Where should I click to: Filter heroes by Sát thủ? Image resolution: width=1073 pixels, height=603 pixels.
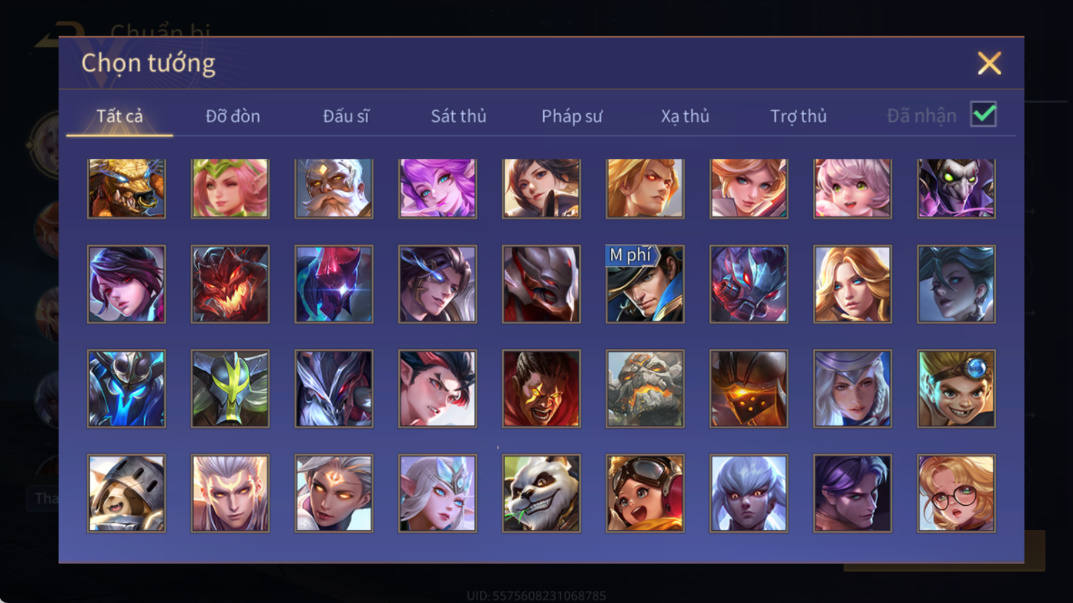point(458,116)
